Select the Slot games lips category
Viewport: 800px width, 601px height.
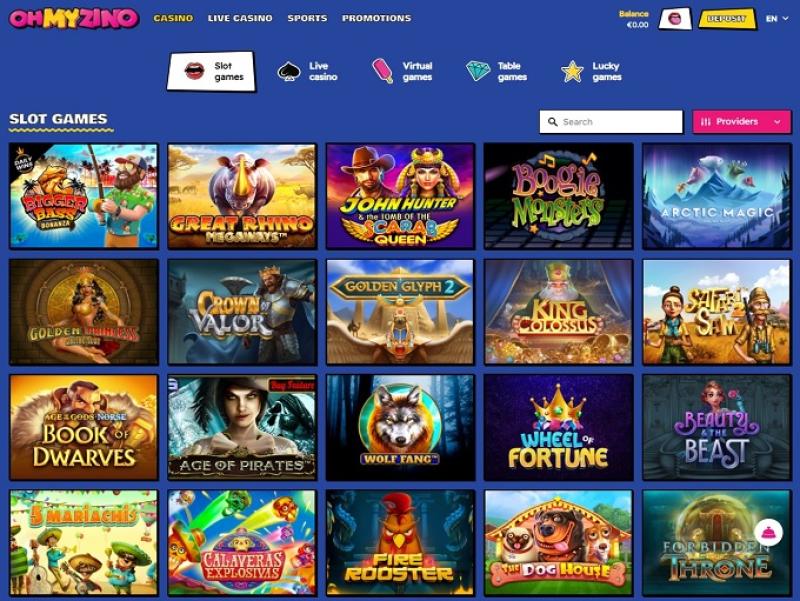click(211, 71)
